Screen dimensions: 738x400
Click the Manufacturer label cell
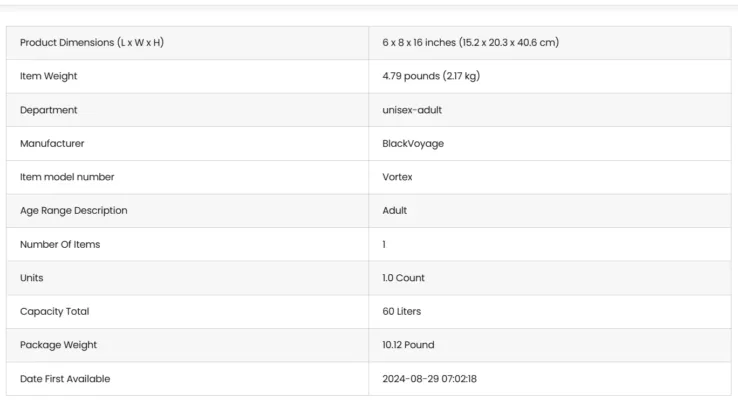click(52, 143)
